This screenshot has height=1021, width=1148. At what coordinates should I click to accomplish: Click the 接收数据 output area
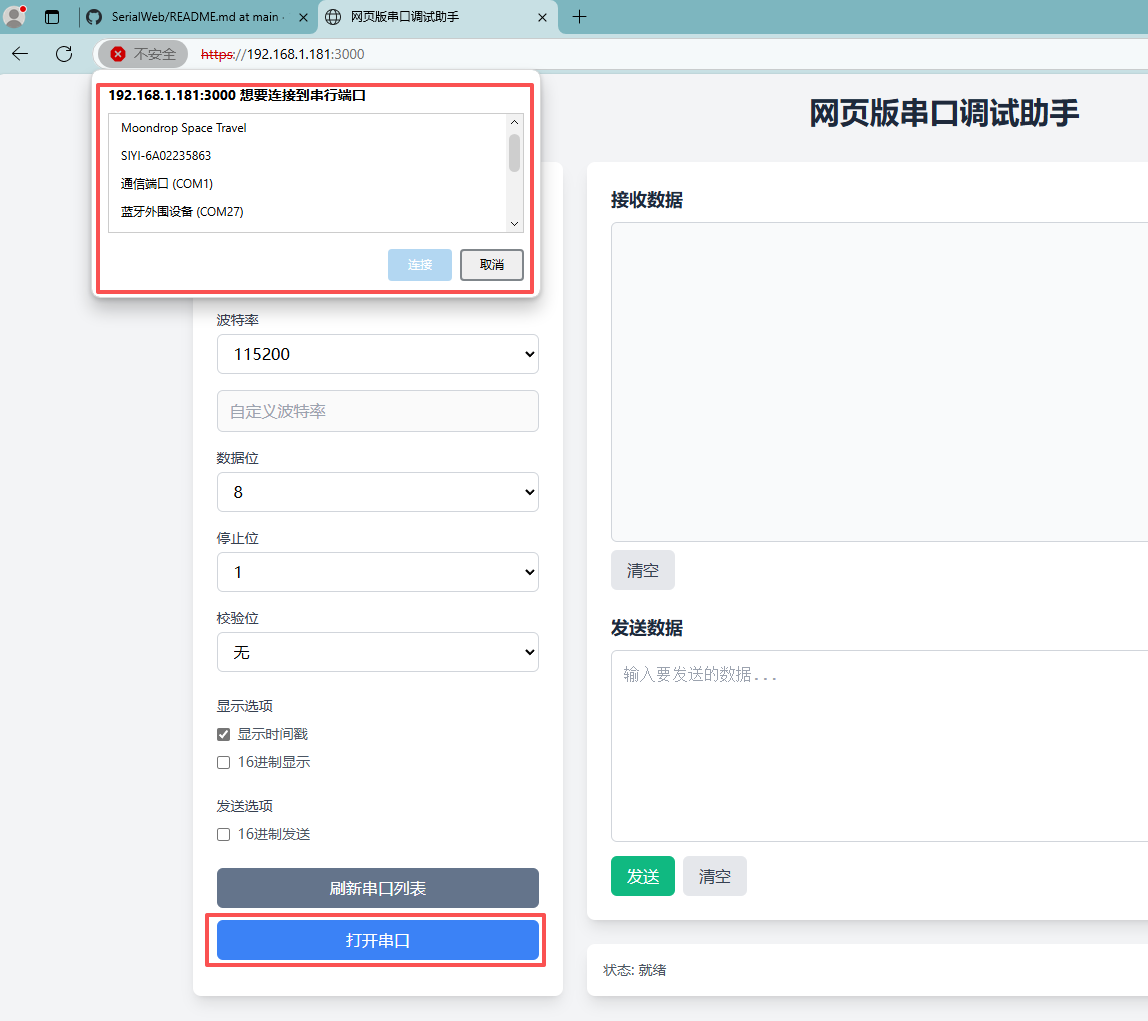(879, 382)
